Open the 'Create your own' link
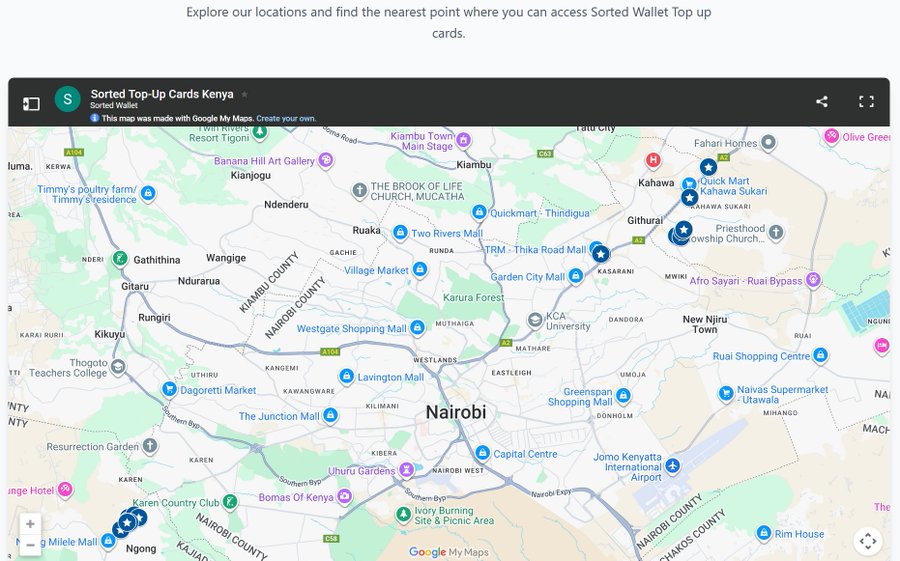900x561 pixels. coord(286,119)
